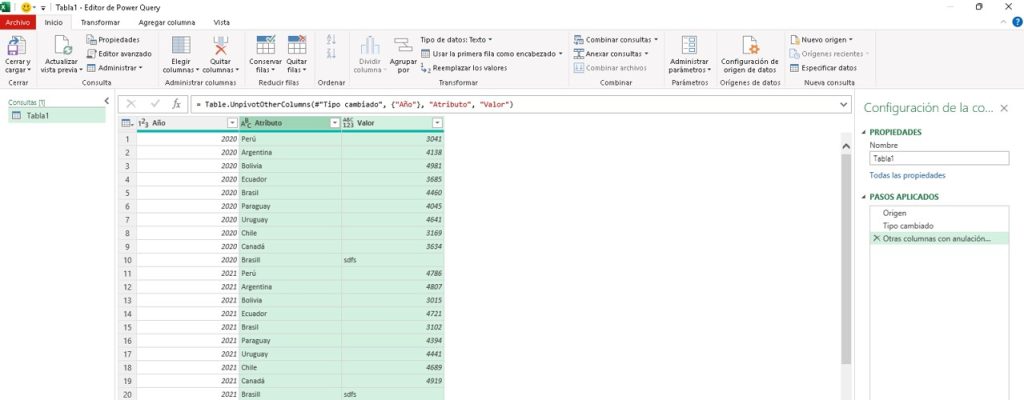1024x400 pixels.
Task: Cancel formula edit with the X icon
Action: pos(131,104)
